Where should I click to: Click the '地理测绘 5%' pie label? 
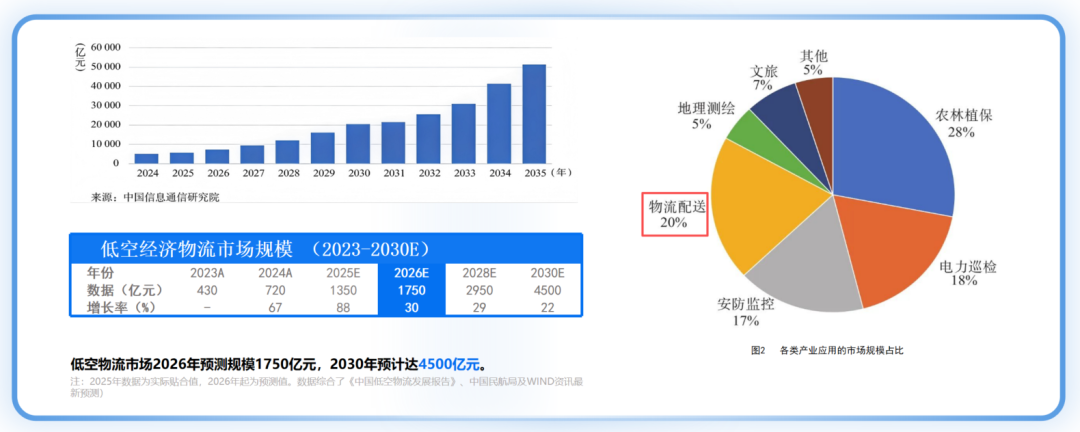click(706, 116)
